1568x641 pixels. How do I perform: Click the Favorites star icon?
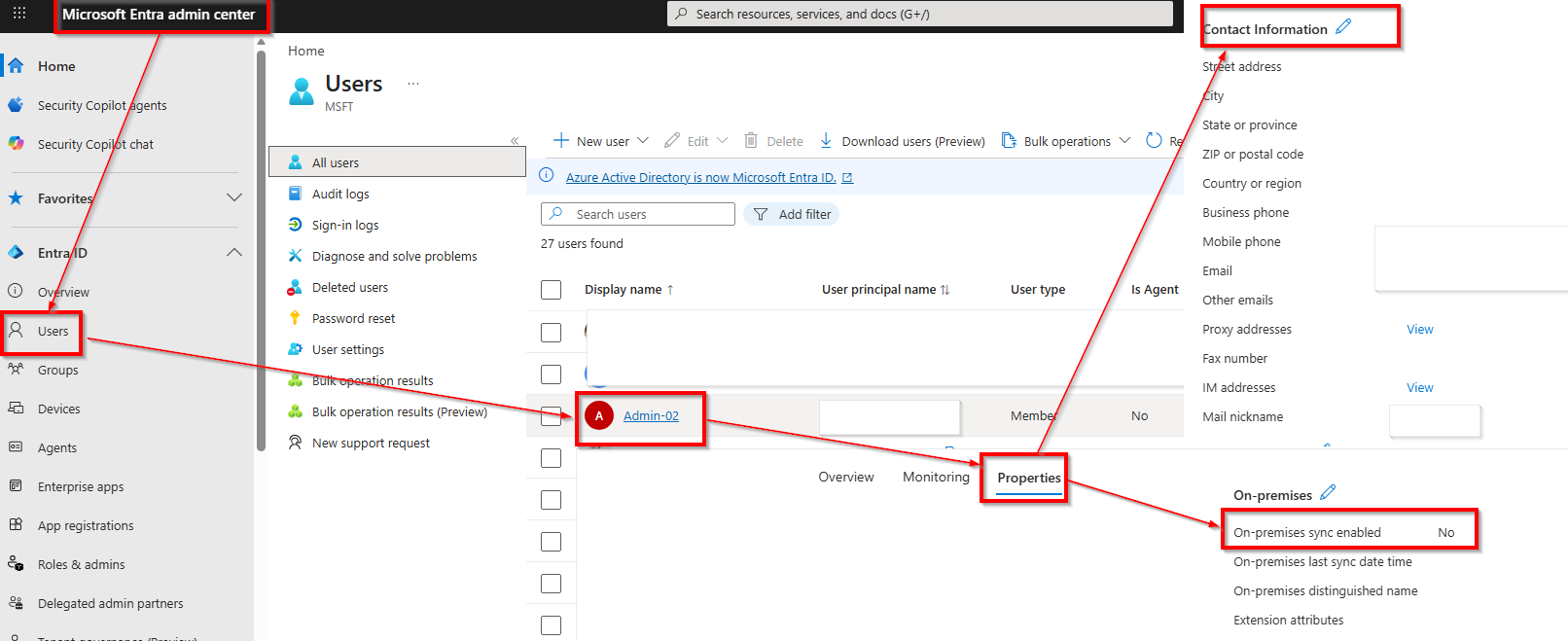17,198
